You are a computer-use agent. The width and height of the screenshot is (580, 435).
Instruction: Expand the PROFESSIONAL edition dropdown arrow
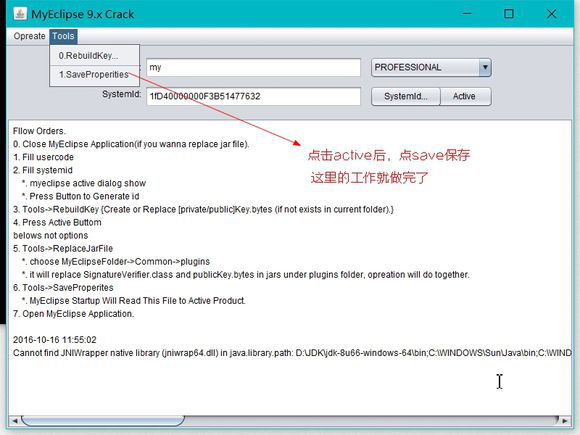tap(485, 67)
